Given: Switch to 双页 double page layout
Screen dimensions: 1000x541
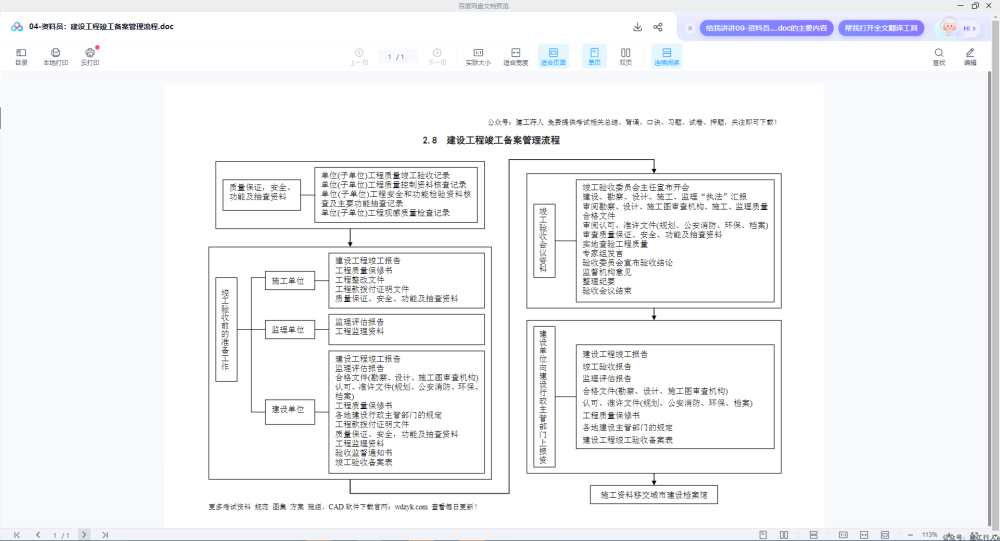Looking at the screenshot, I should point(626,56).
